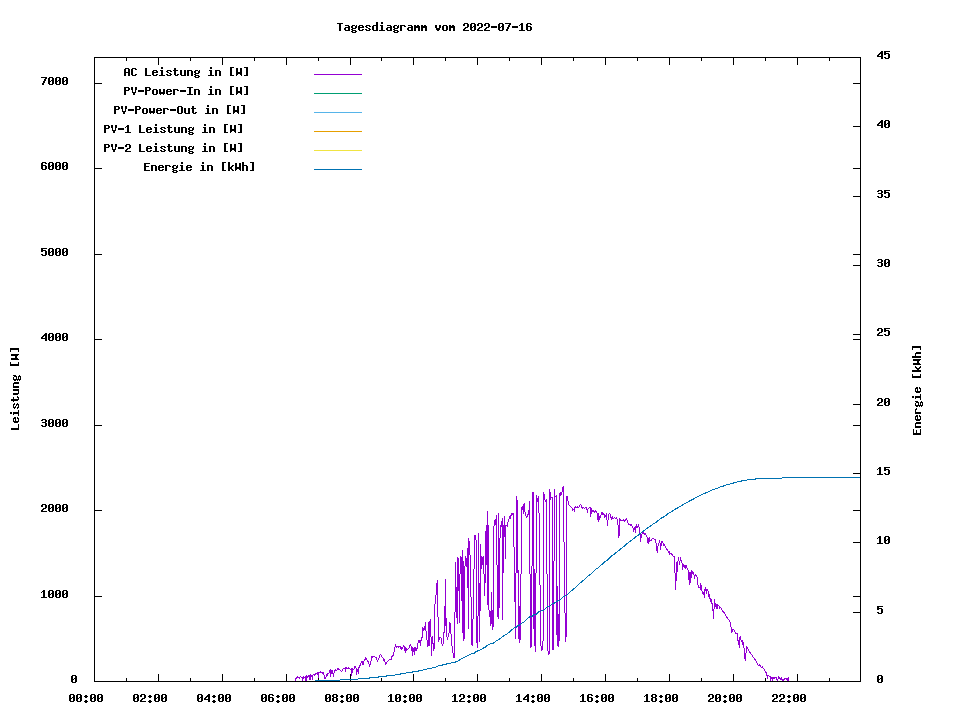Viewport: 960px width, 720px height.
Task: Click the 'PV-Power-Out in [W]' legend label
Action: 180,110
